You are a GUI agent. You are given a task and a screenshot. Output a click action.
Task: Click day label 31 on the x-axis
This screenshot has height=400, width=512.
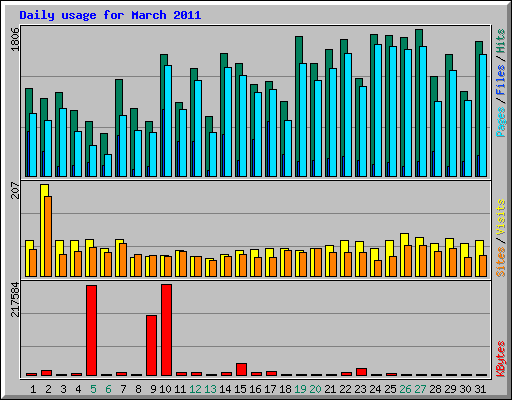[480, 389]
